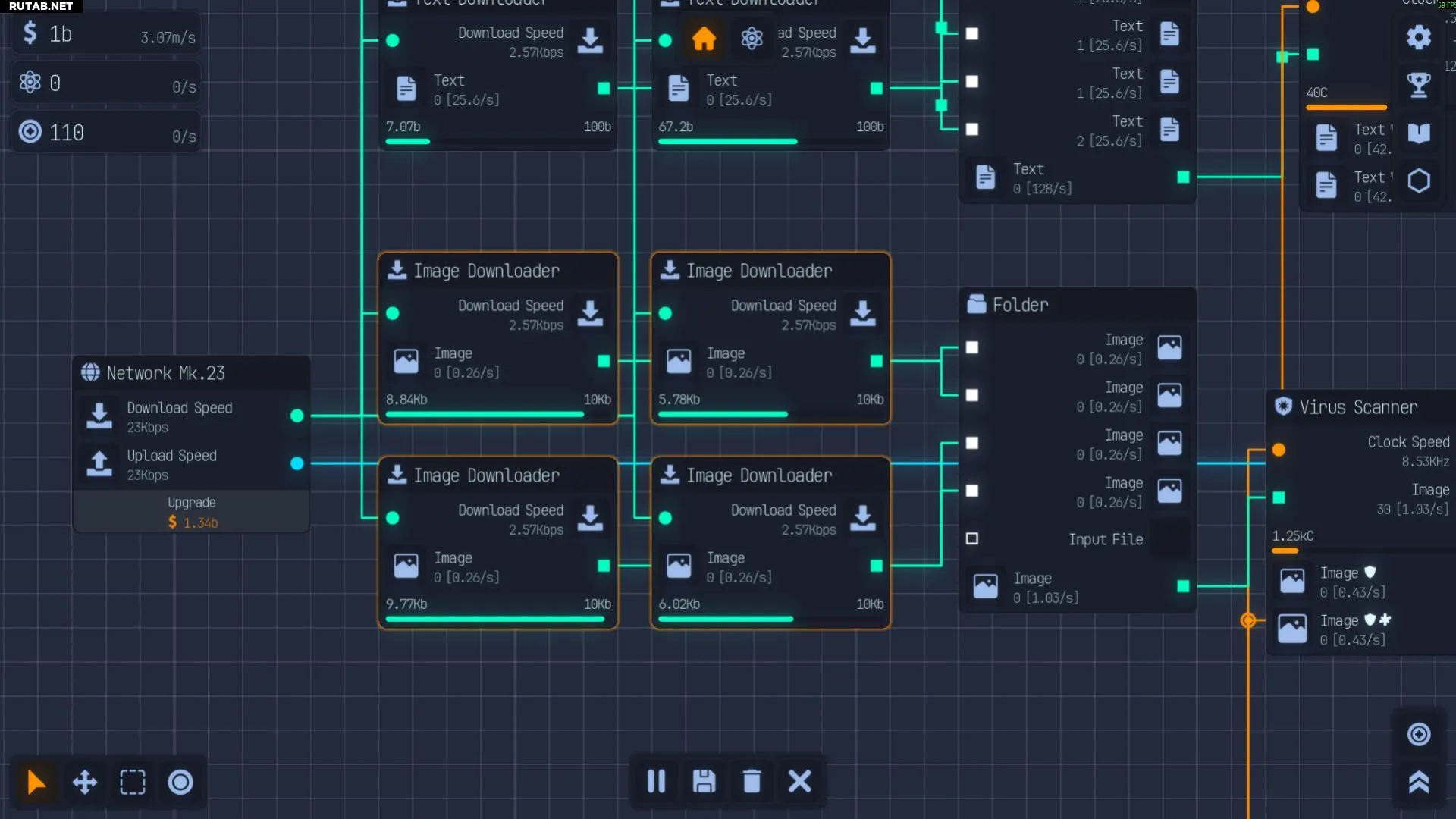Click Network Mk.23 Upgrade button
The height and width of the screenshot is (819, 1456).
[192, 513]
